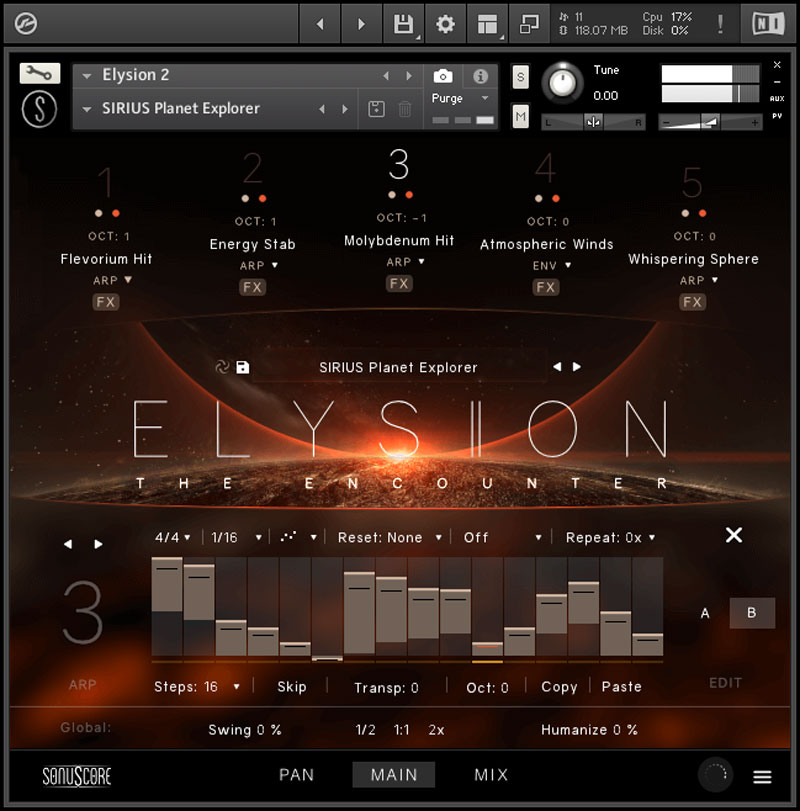This screenshot has width=800, height=811.
Task: Toggle the orange dot under track 3
Action: (x=409, y=195)
